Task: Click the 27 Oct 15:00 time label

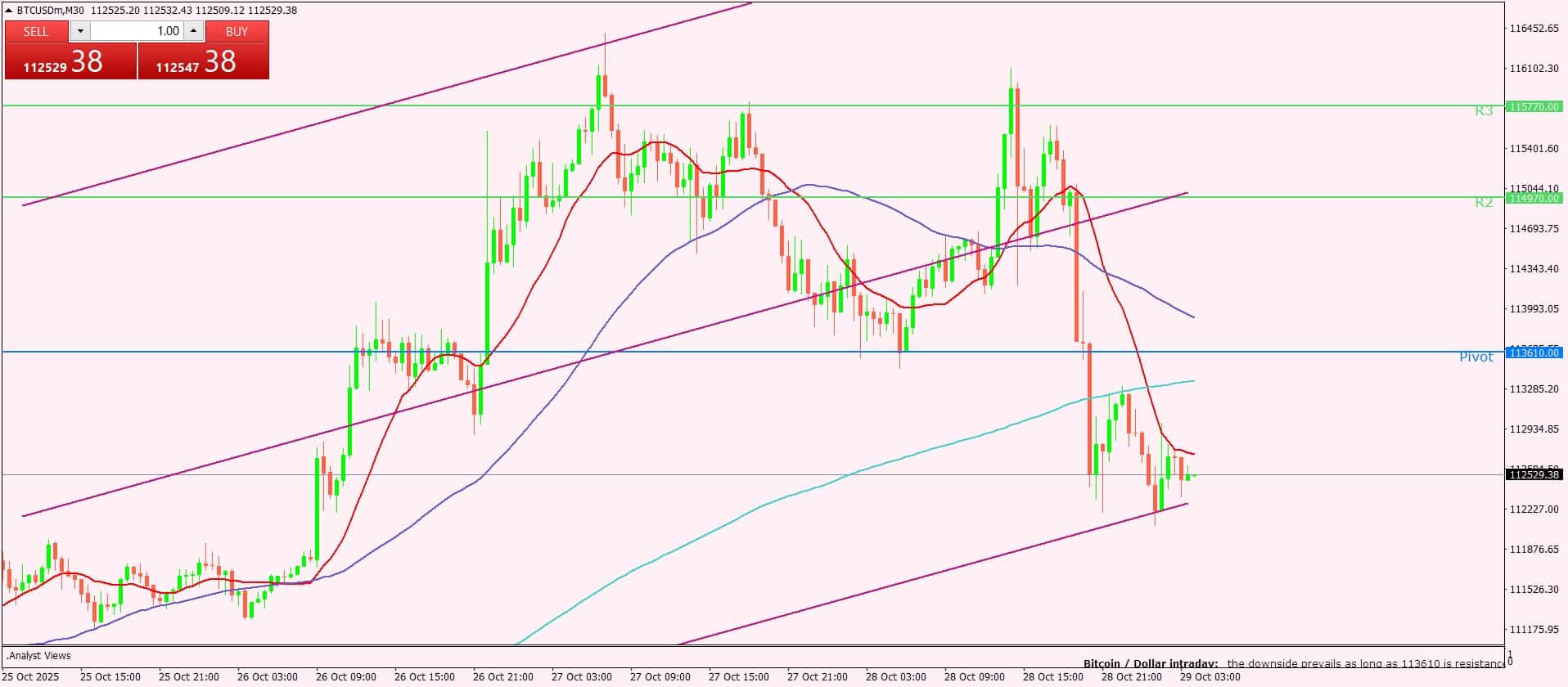Action: point(739,677)
